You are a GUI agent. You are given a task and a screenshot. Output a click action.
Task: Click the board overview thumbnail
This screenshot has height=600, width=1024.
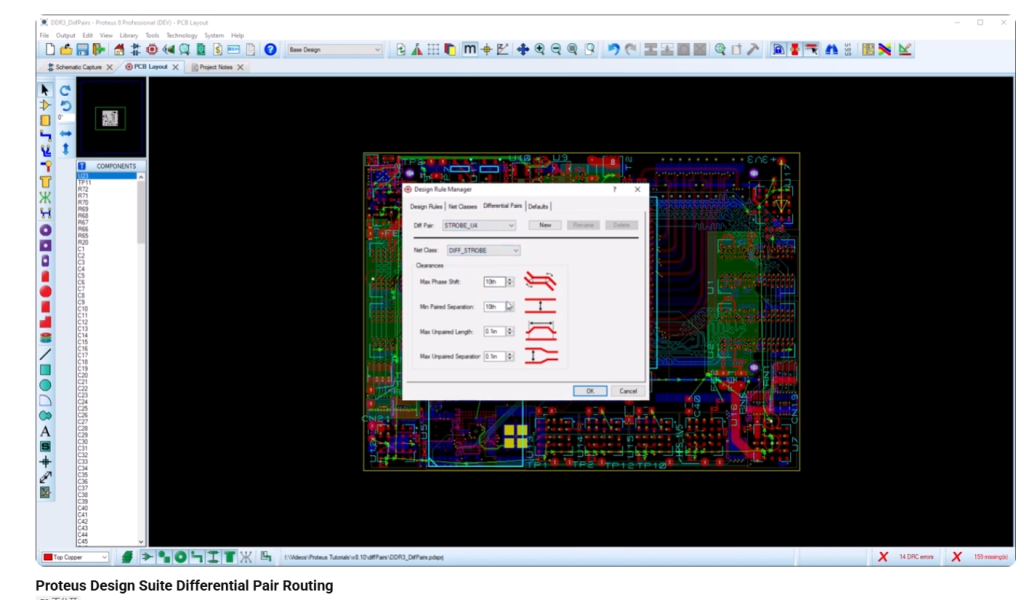111,118
